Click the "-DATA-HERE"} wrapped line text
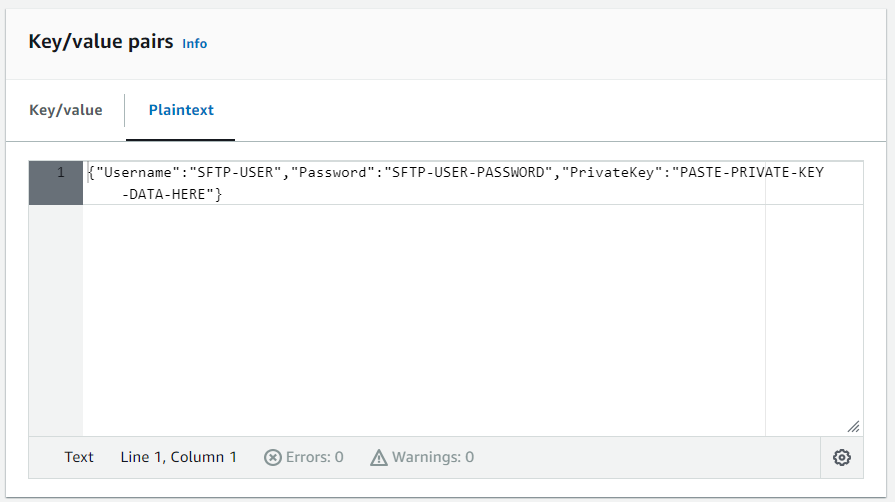 [x=172, y=194]
